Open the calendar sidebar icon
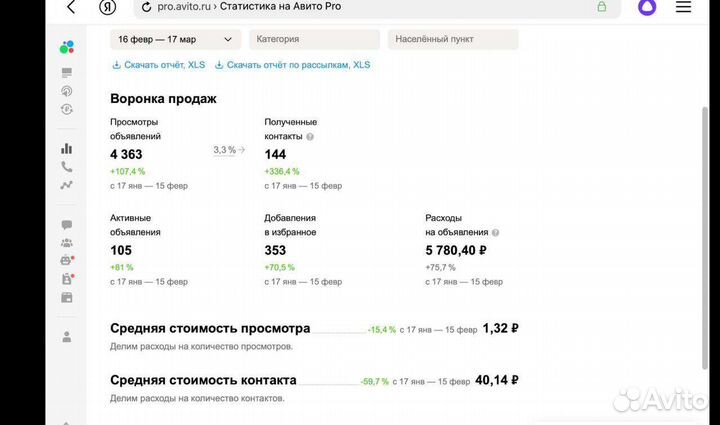The height and width of the screenshot is (425, 720). 67,297
